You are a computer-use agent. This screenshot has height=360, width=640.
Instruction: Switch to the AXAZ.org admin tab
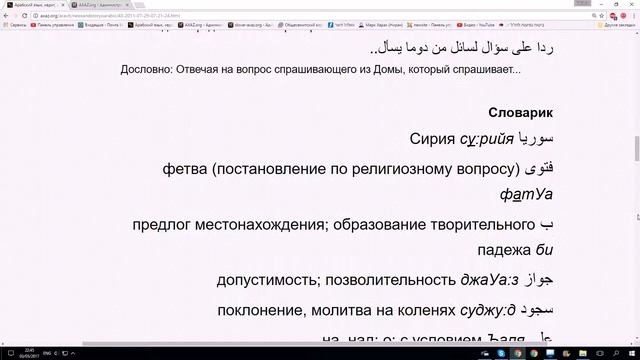[100, 5]
